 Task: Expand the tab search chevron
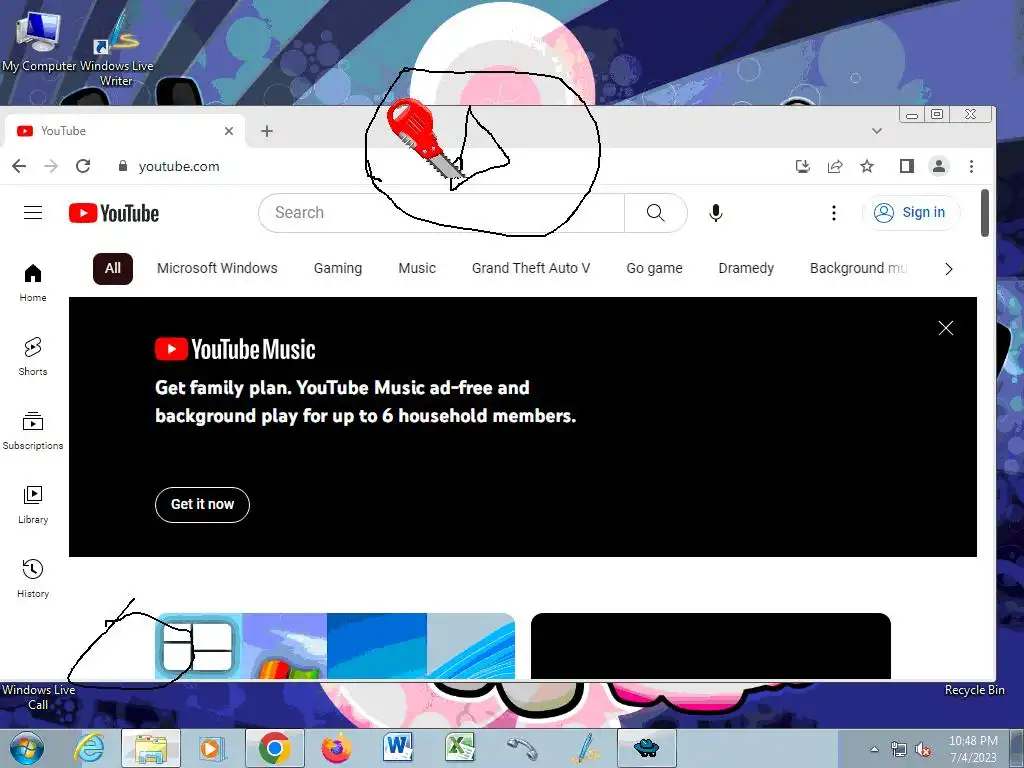[x=876, y=131]
